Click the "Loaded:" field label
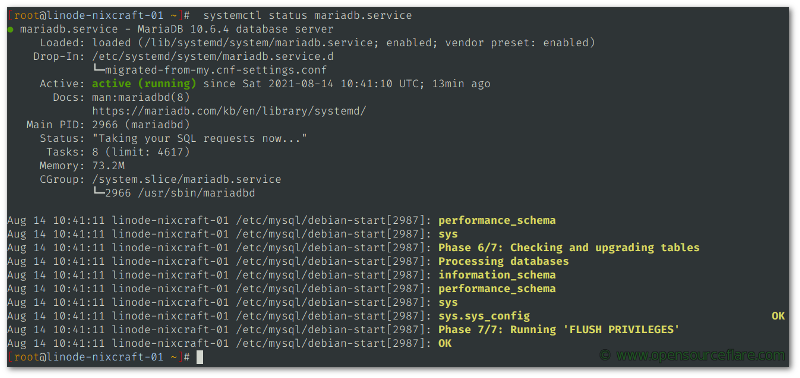The image size is (800, 378). 63,43
